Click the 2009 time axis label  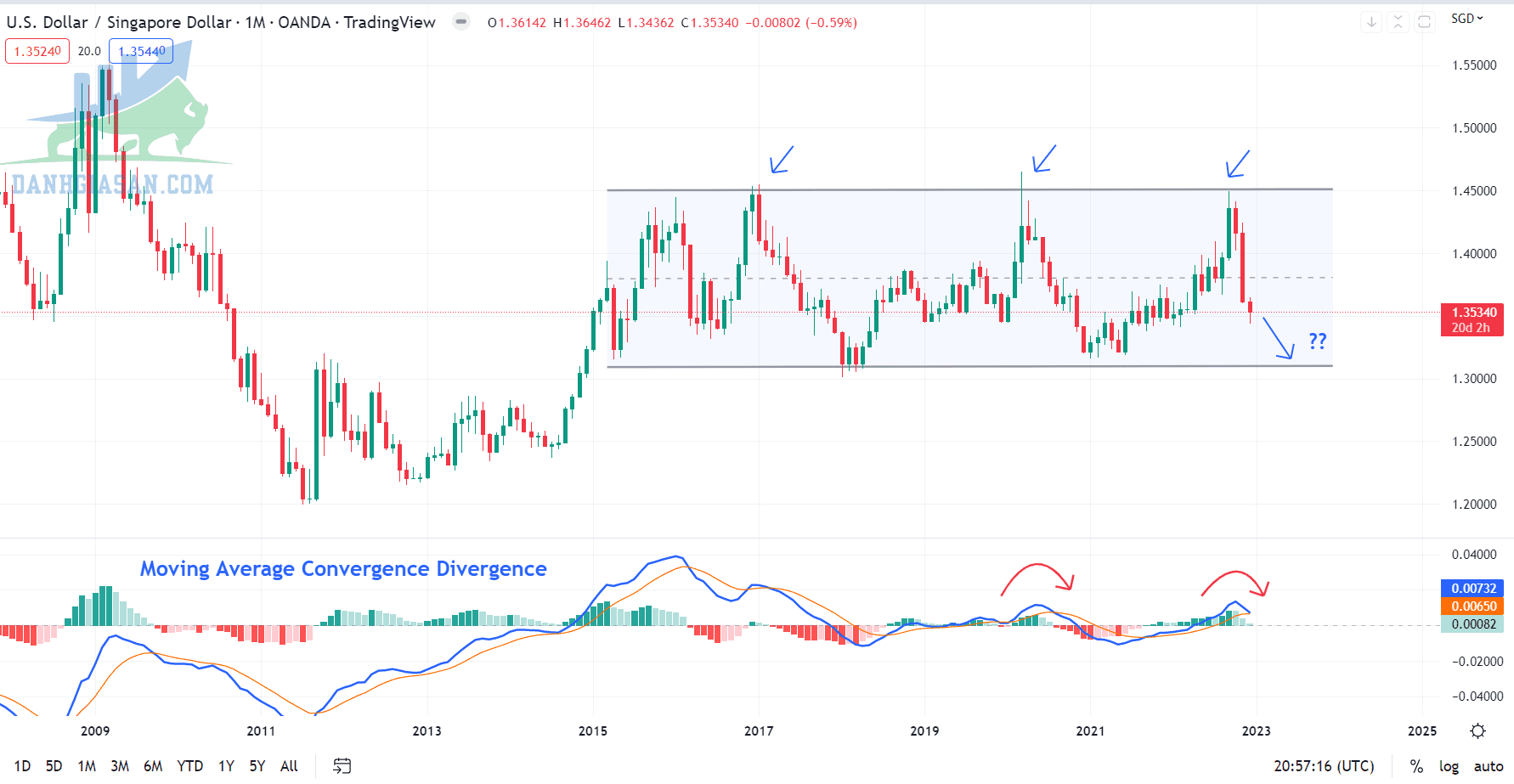pos(95,730)
